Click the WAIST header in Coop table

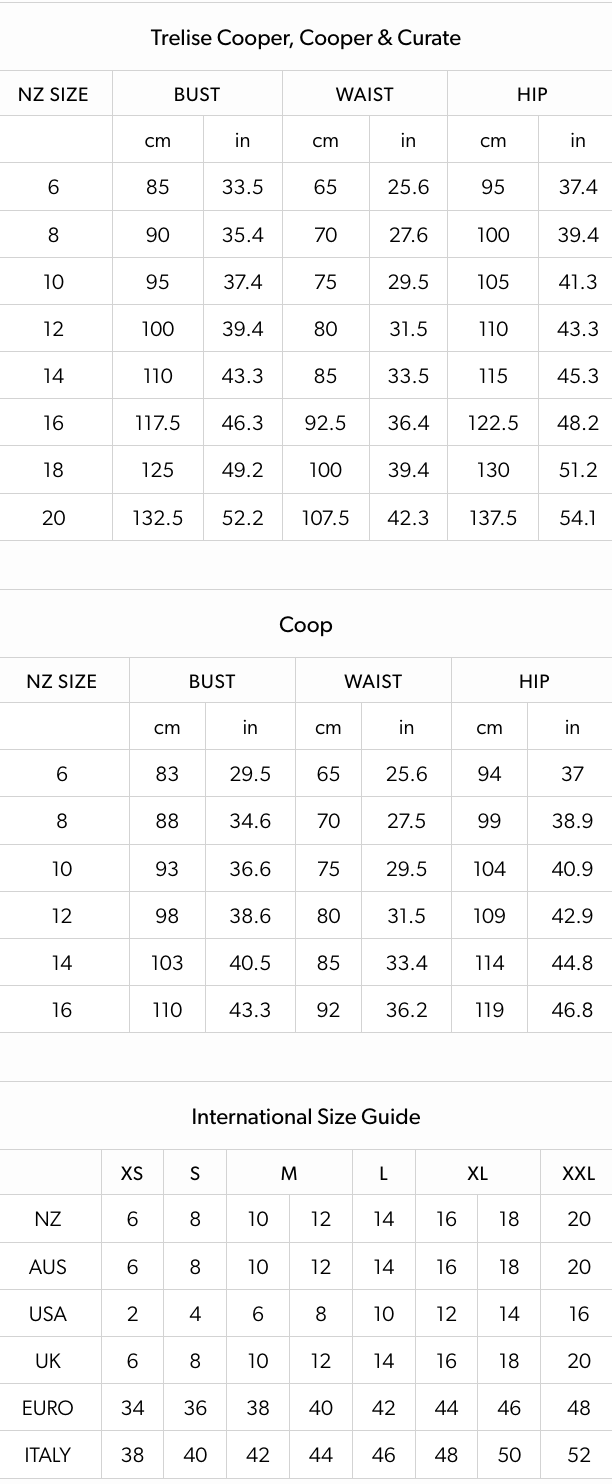373,681
